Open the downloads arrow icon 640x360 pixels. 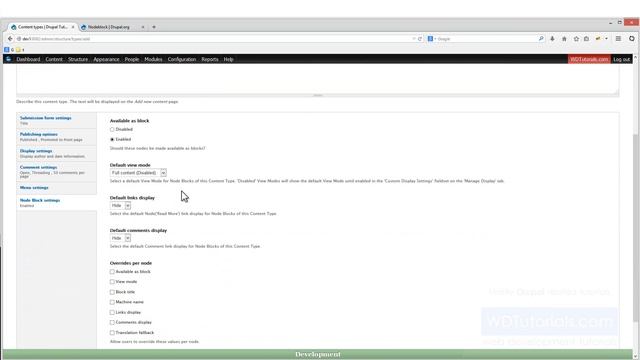click(x=552, y=39)
